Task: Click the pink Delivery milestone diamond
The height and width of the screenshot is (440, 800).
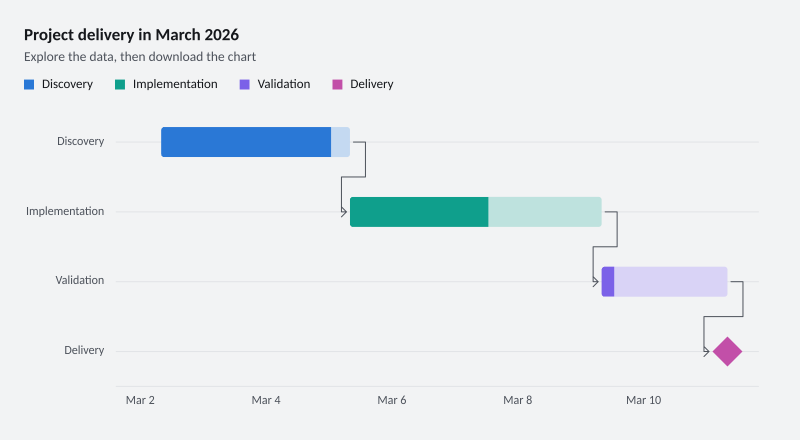Action: click(728, 352)
